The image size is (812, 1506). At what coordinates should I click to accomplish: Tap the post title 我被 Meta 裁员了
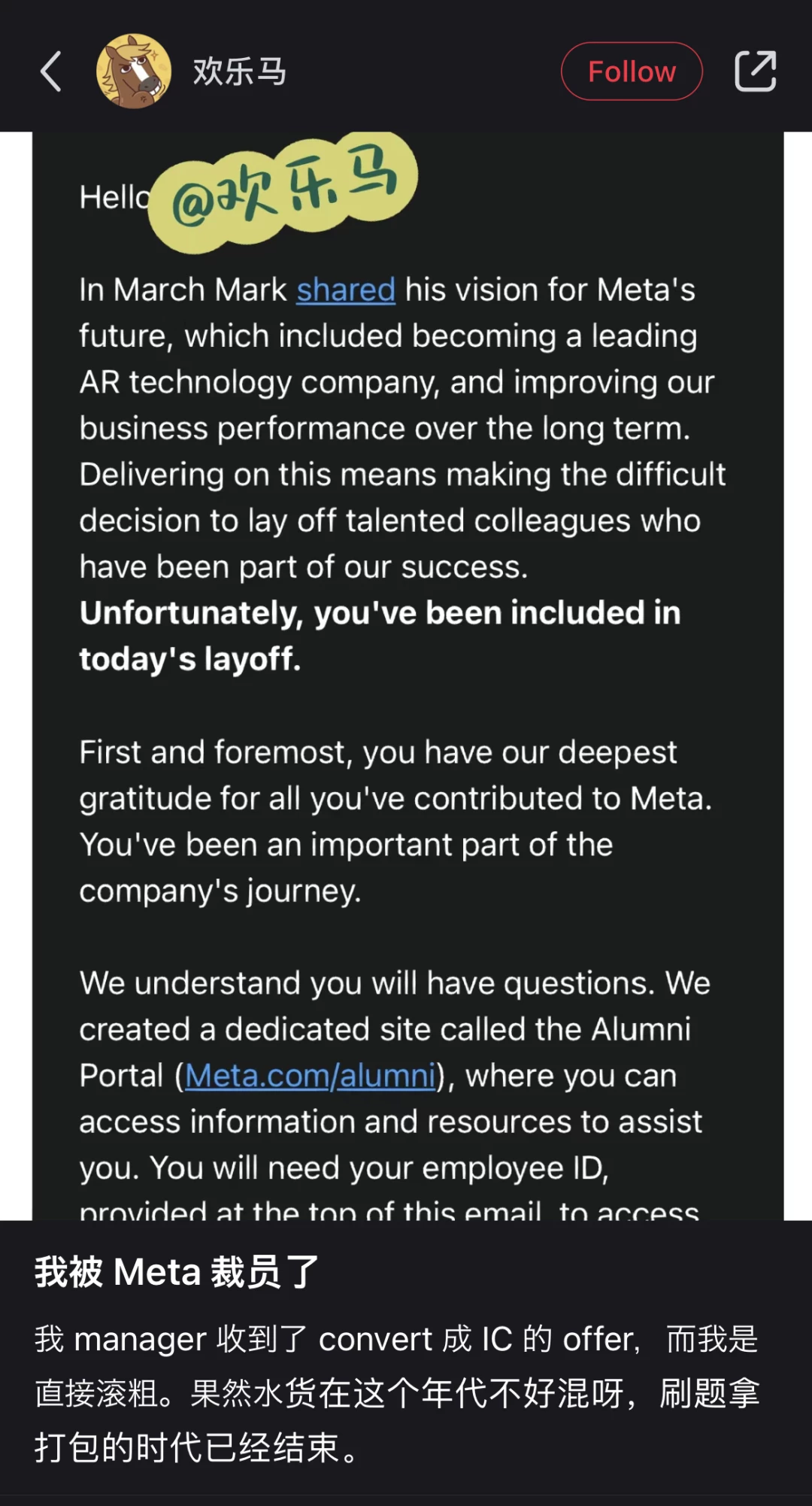coord(177,1272)
